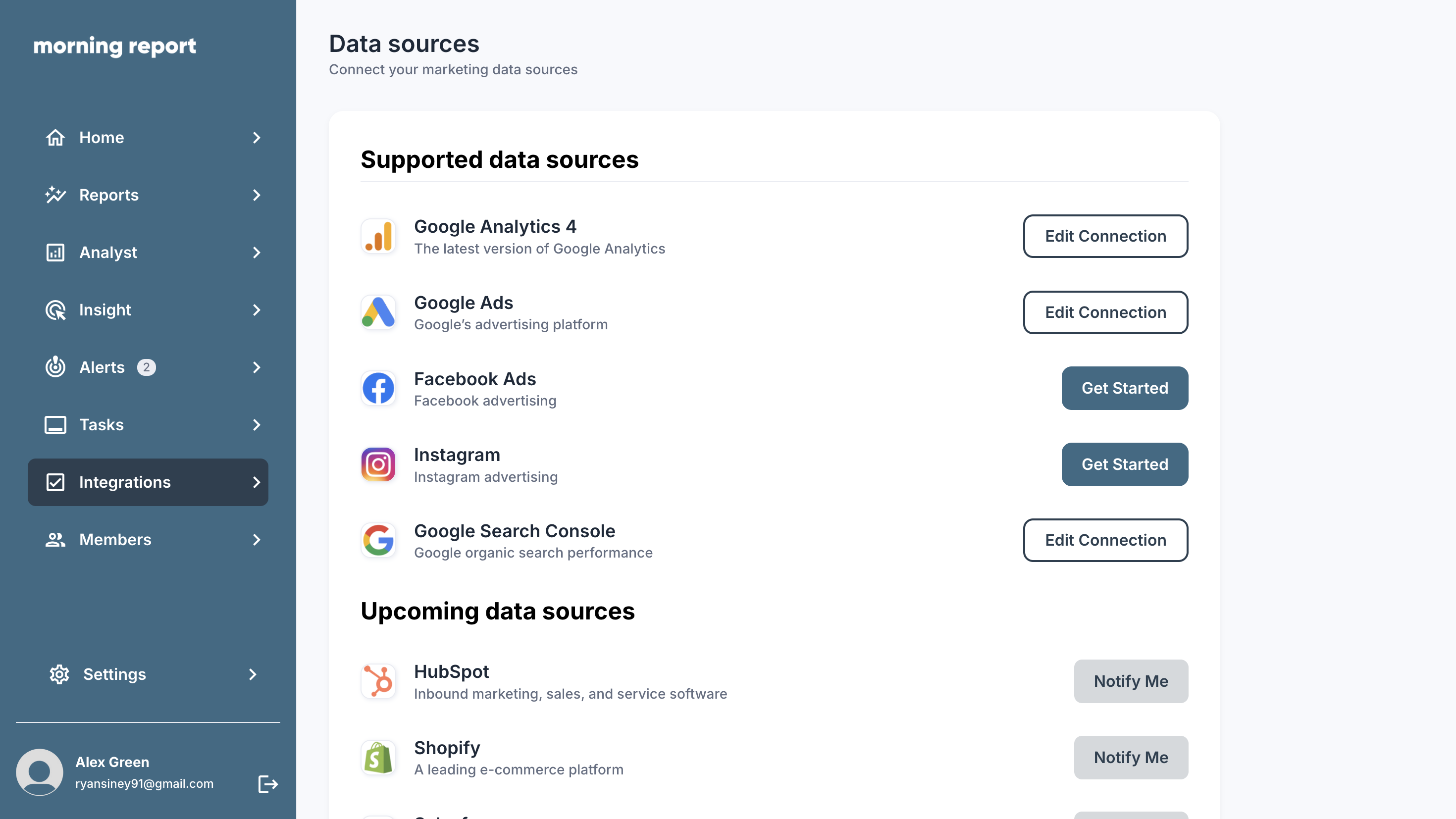Edit Connection for Google Search Console

point(1105,540)
